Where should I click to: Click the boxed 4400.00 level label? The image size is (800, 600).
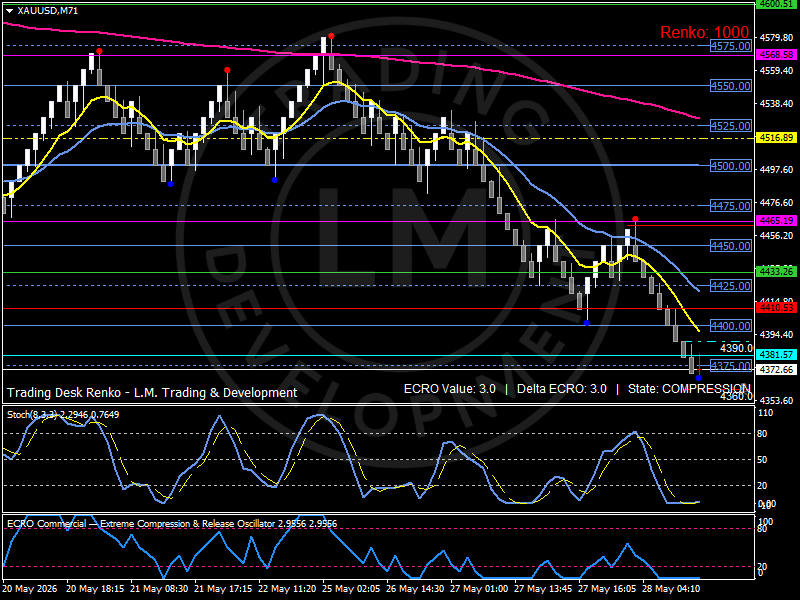(x=731, y=326)
